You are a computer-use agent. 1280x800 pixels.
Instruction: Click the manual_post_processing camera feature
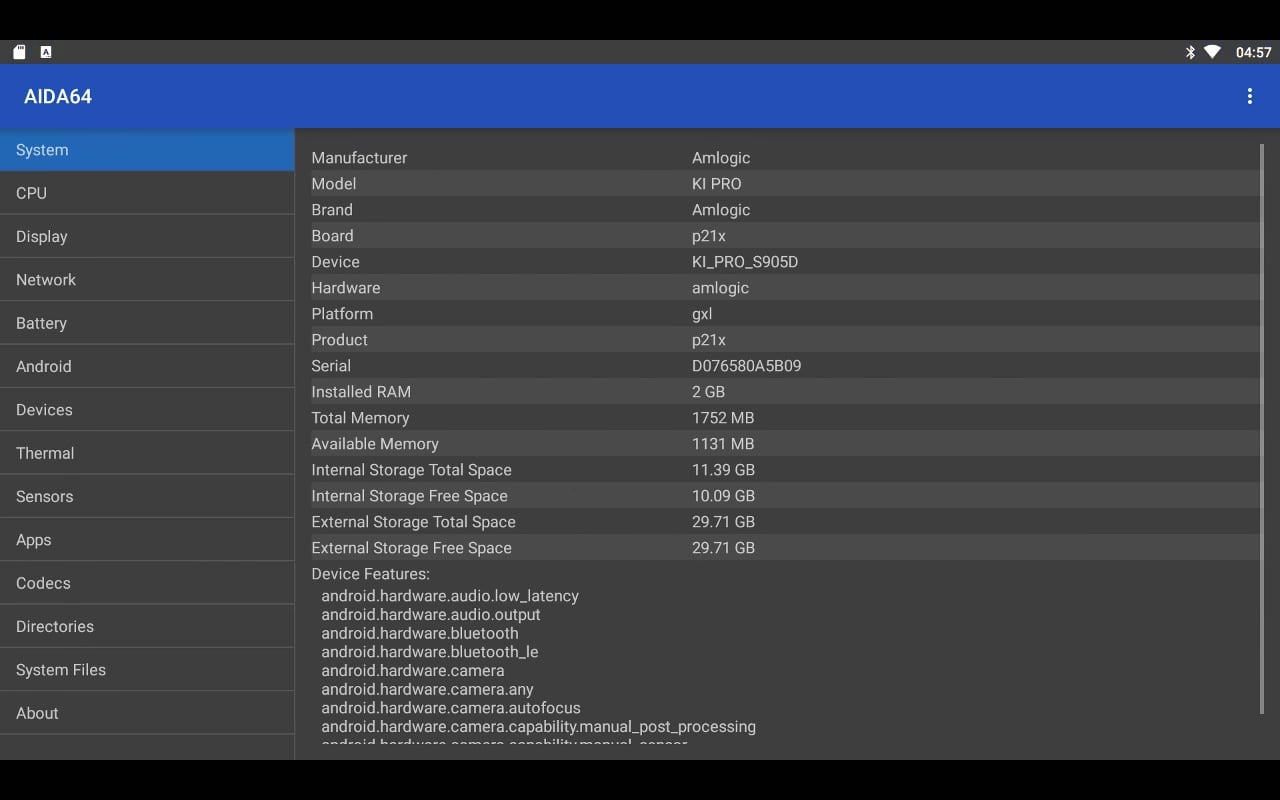[538, 727]
